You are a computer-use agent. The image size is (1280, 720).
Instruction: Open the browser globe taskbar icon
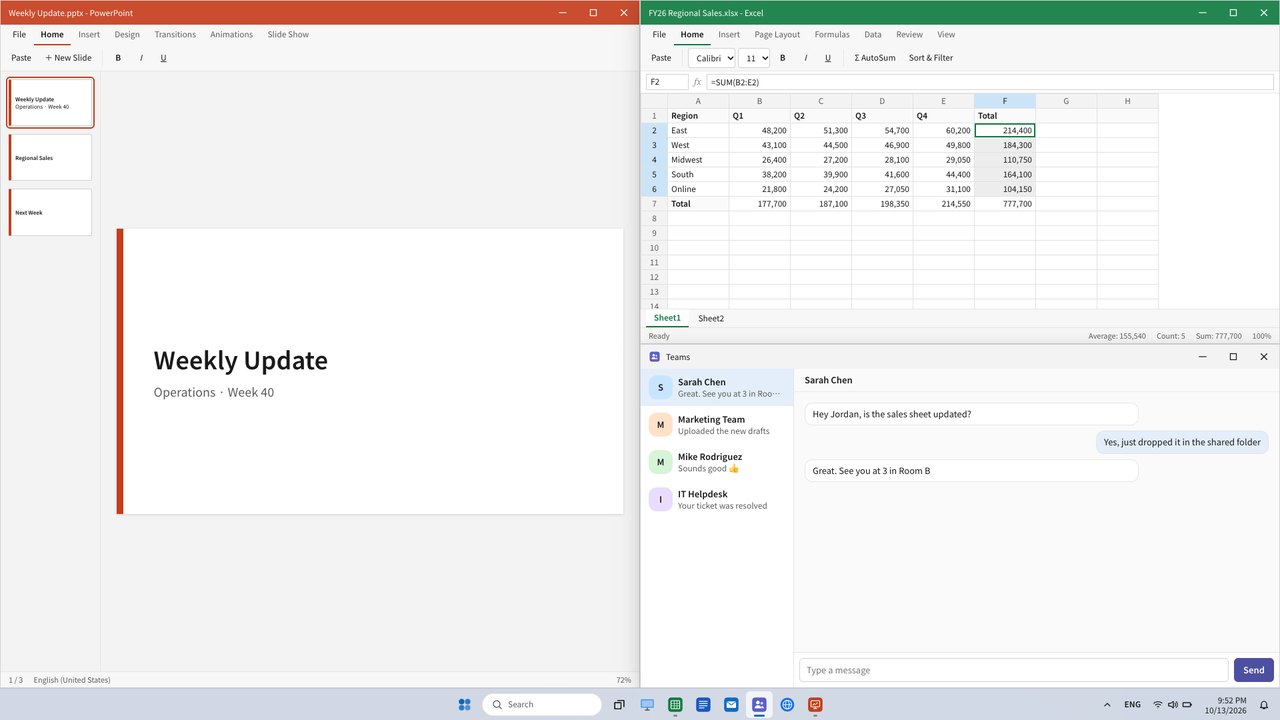[x=787, y=704]
